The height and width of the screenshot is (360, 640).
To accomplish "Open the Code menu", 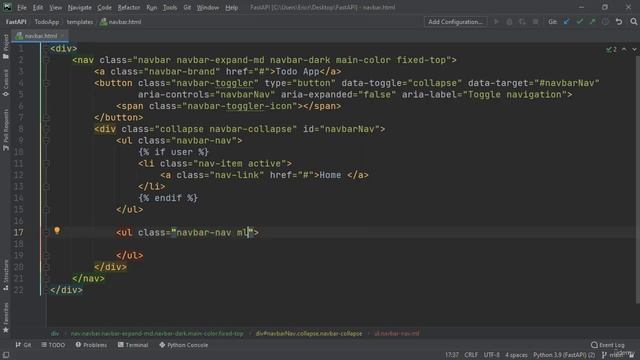I will pos(104,7).
